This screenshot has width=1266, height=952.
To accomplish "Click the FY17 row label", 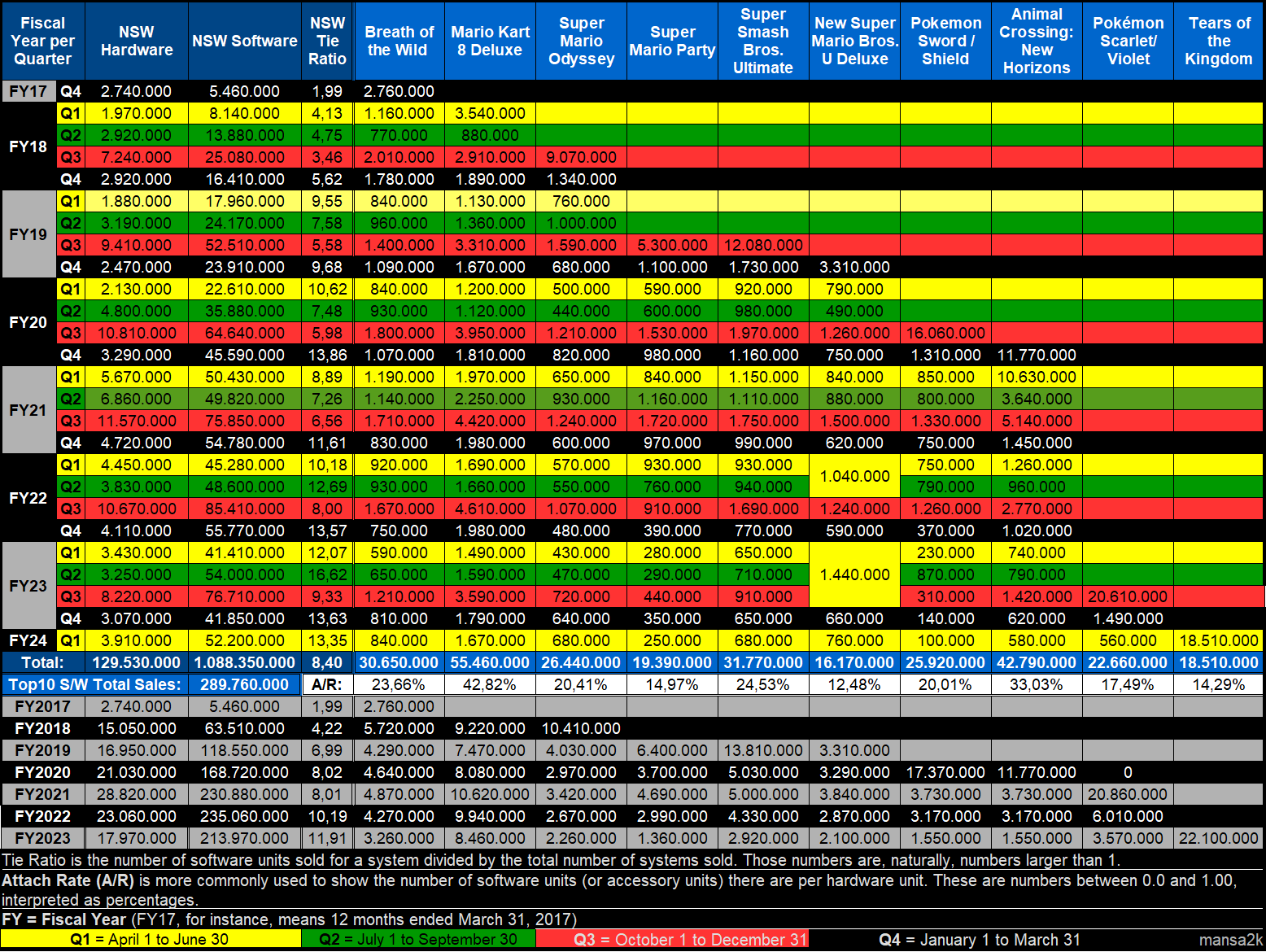I will 28,91.
